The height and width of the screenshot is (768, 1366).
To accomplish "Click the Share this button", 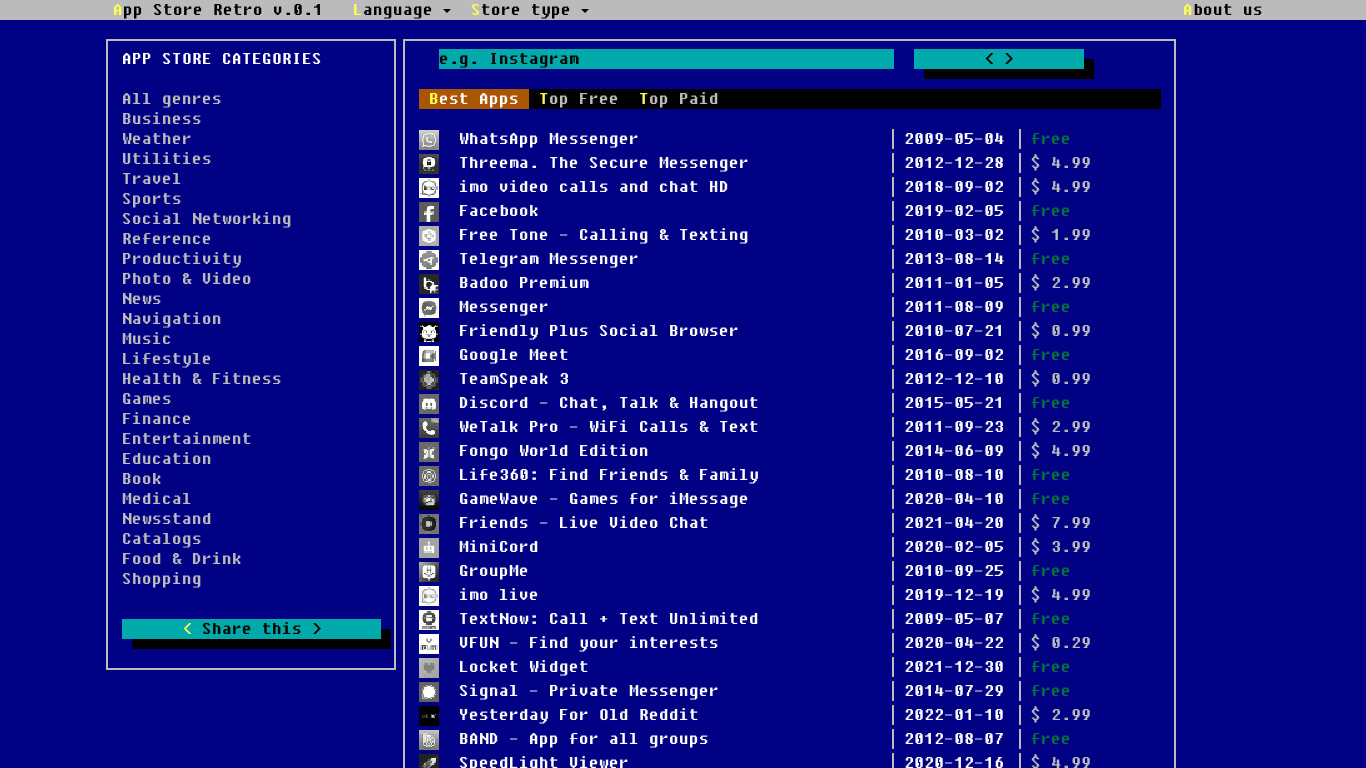I will tap(251, 629).
